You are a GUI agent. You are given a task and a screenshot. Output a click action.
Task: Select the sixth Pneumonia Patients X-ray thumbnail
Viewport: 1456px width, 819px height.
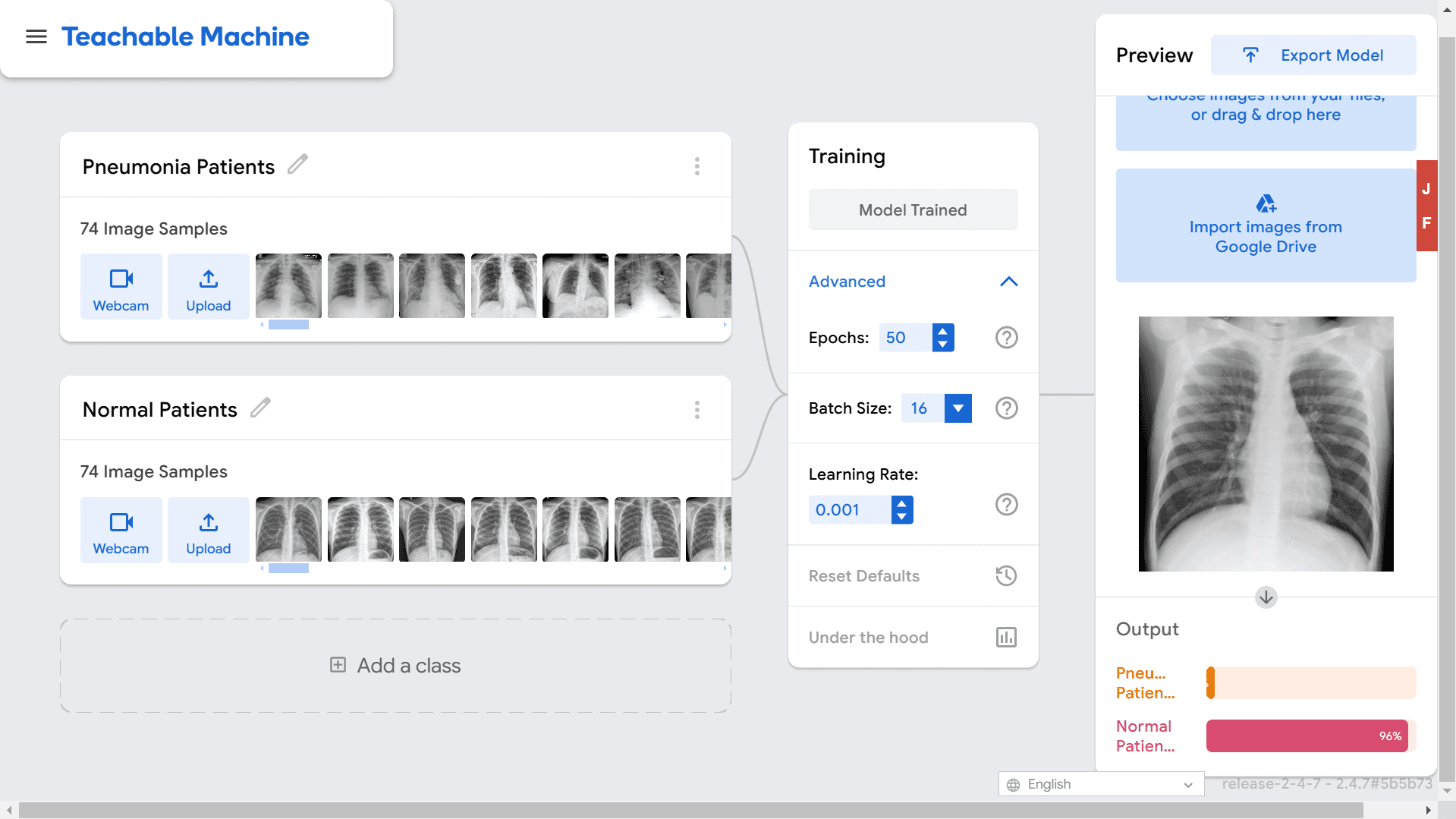647,285
